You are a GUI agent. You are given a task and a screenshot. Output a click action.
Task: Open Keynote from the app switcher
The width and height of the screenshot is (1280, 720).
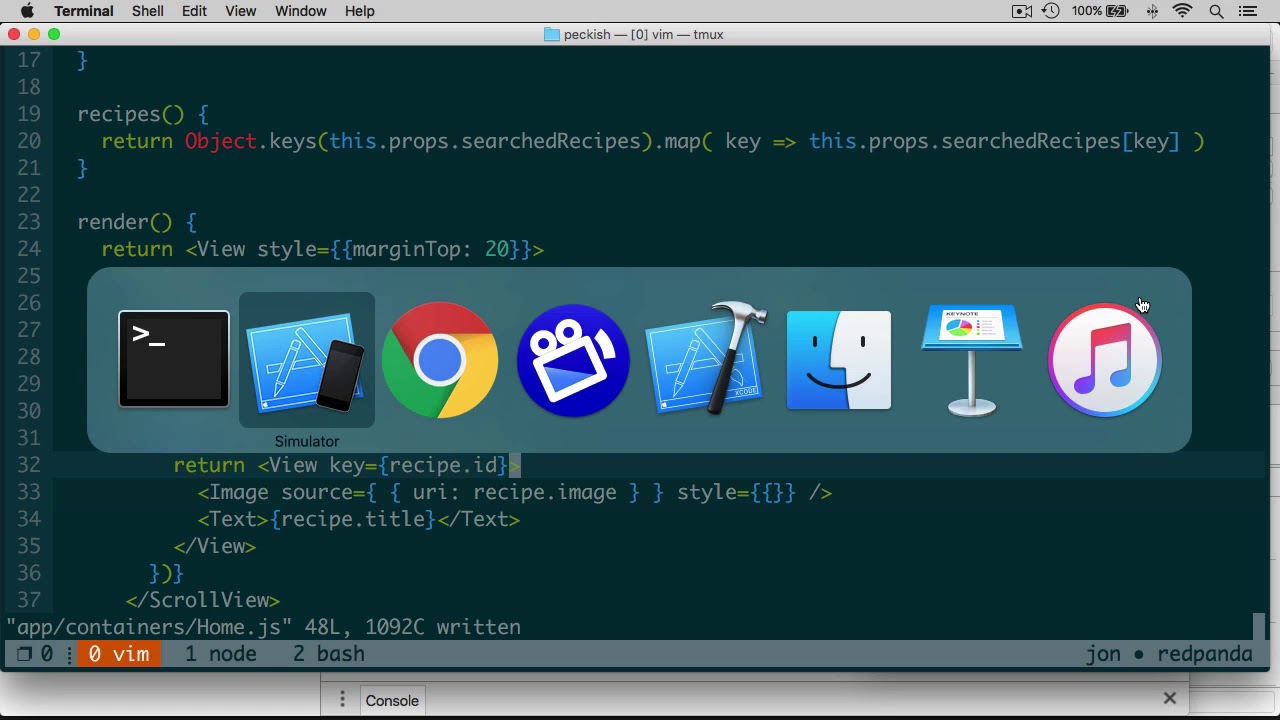click(972, 360)
